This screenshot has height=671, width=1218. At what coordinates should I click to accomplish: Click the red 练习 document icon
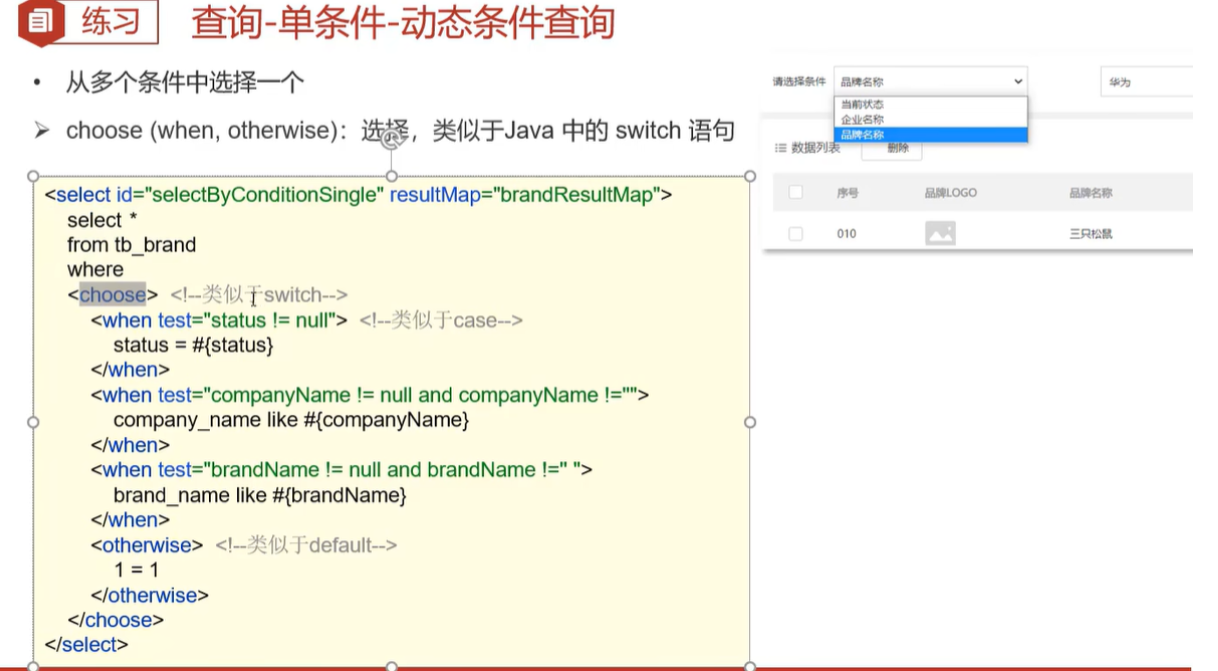40,23
